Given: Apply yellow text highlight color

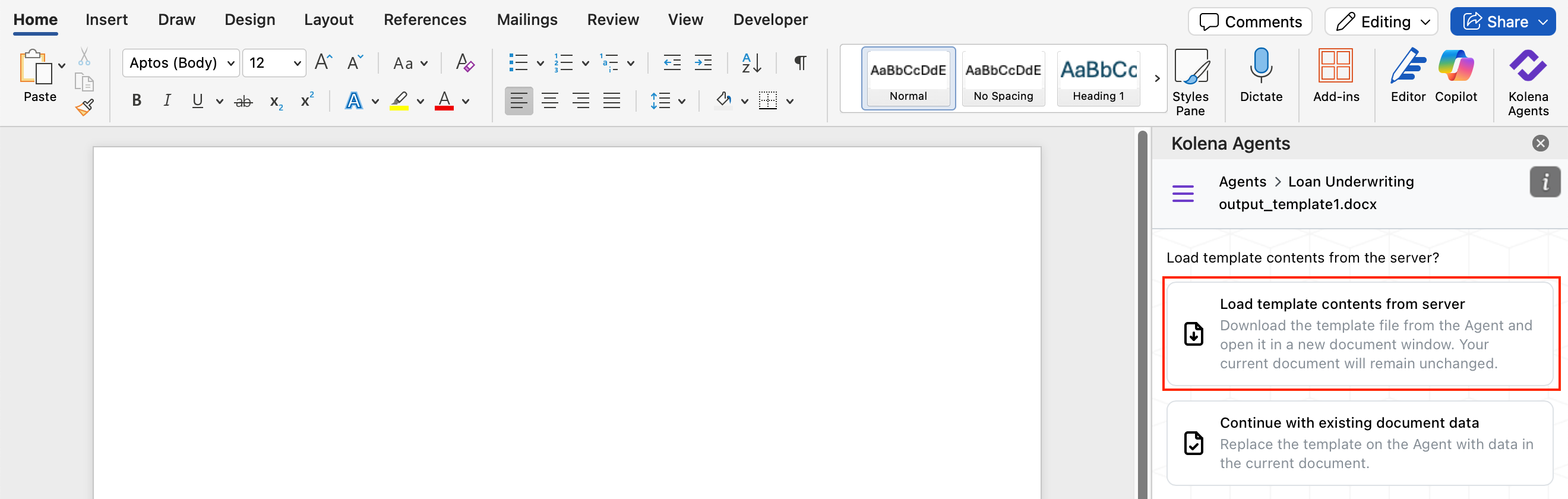Looking at the screenshot, I should click(399, 101).
